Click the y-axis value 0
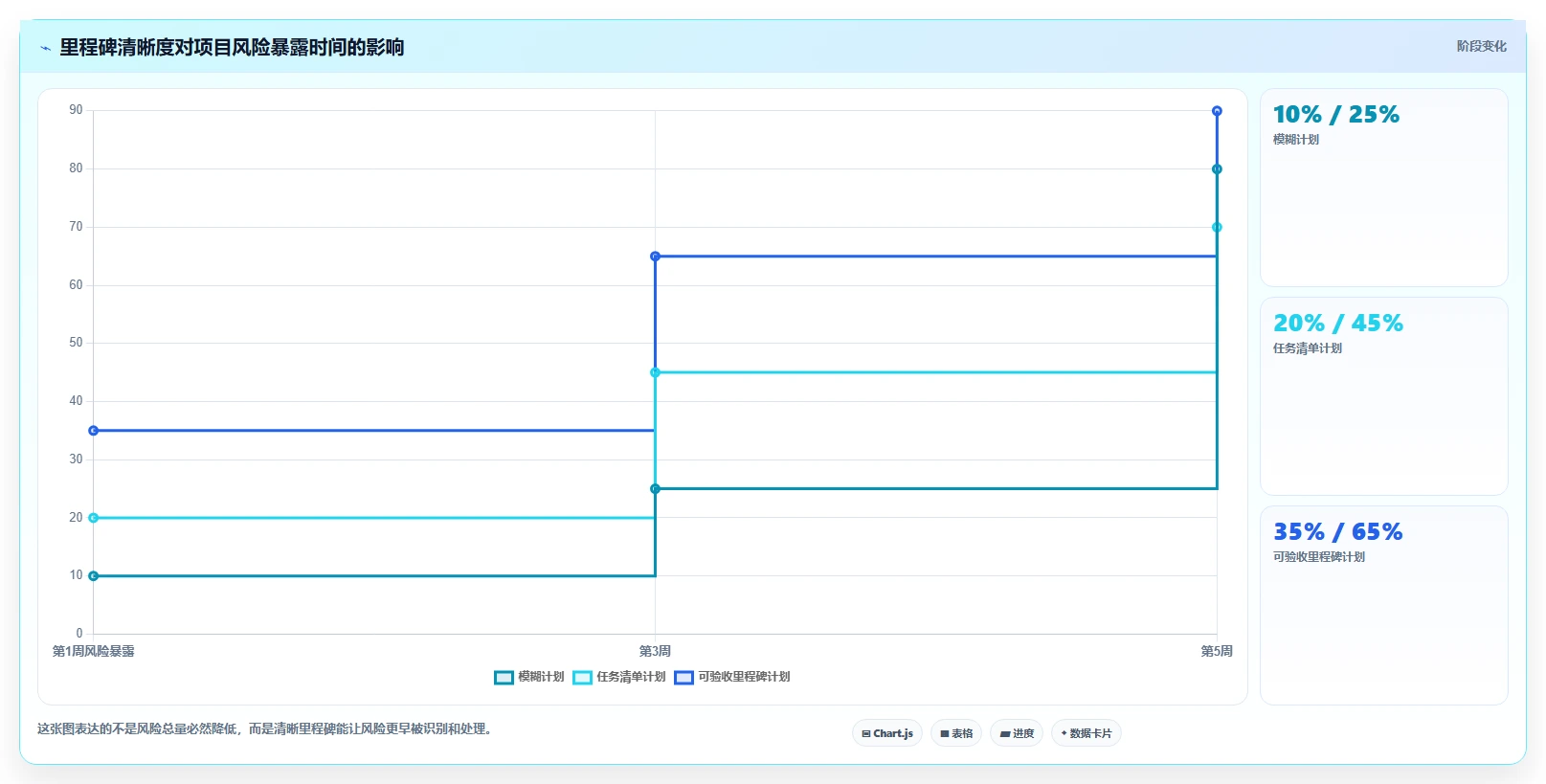 [x=79, y=634]
